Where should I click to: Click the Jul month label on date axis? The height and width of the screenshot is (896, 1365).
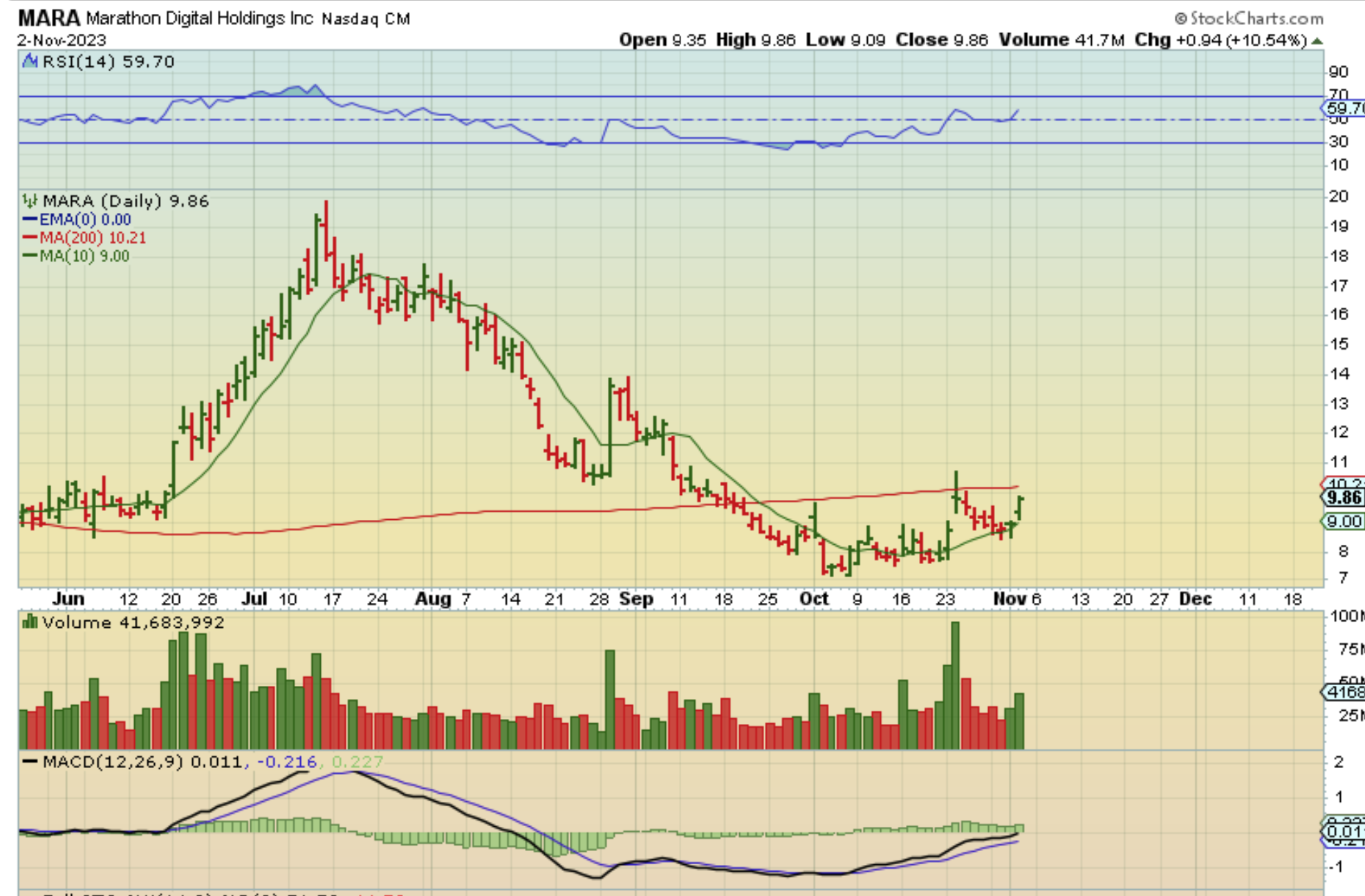tap(254, 599)
